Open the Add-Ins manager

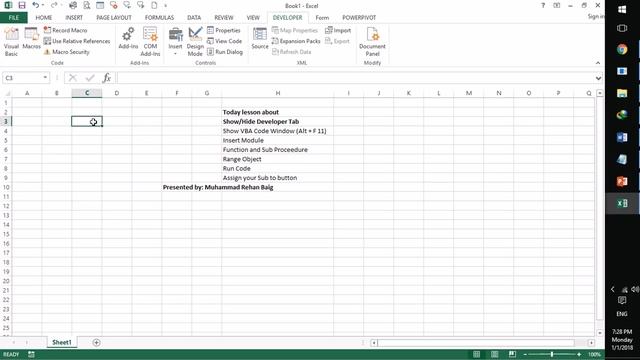128,39
